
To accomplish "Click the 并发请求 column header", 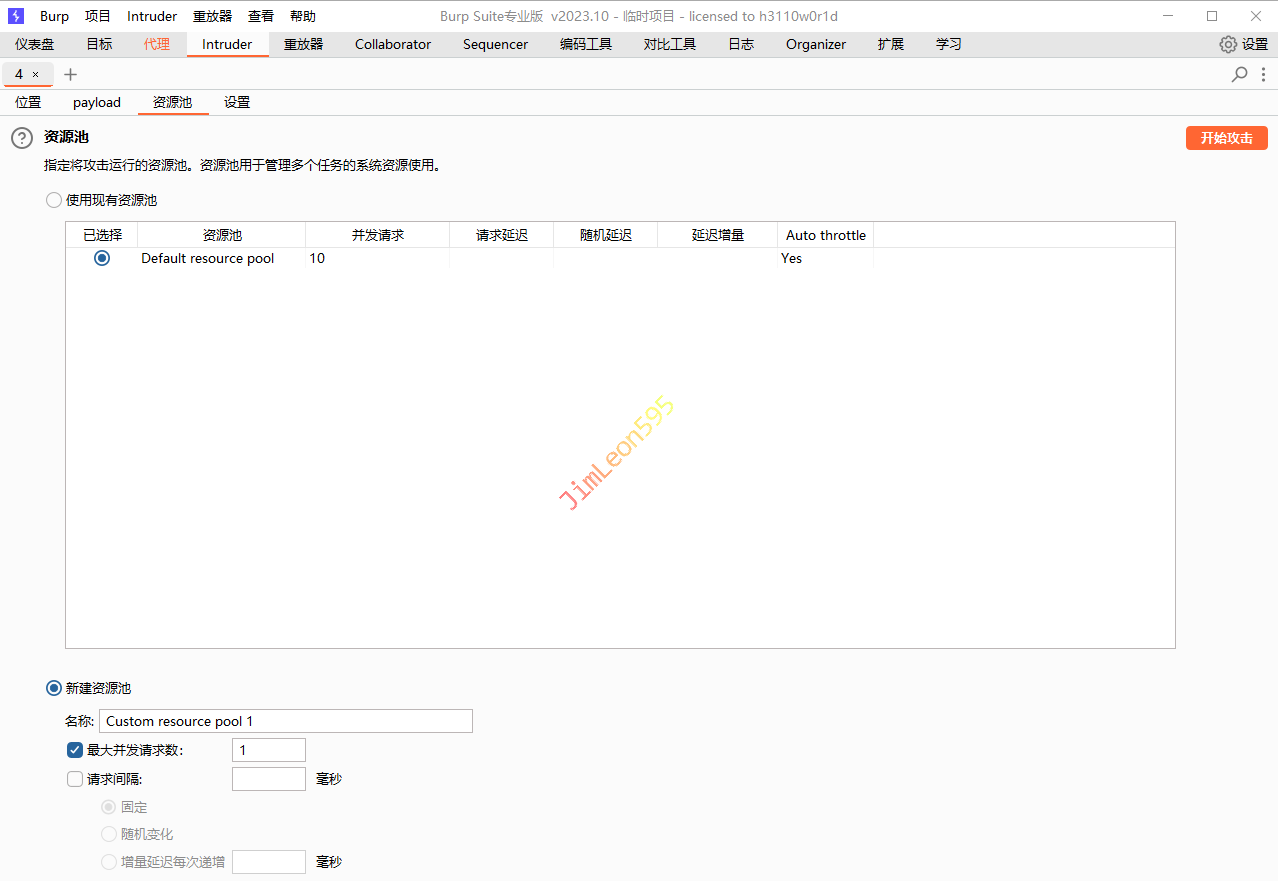I will (377, 235).
